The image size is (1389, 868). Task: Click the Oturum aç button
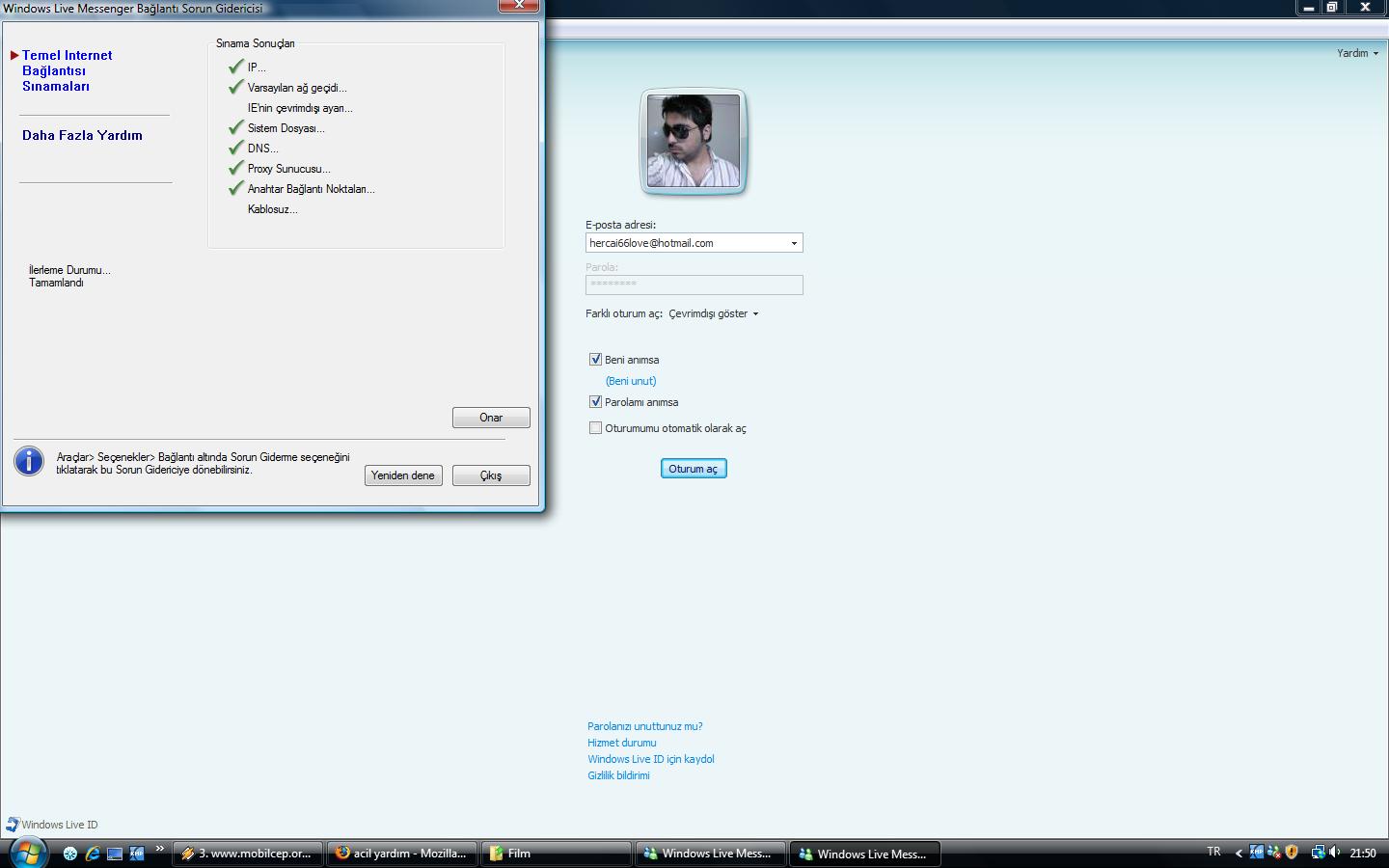click(x=694, y=469)
